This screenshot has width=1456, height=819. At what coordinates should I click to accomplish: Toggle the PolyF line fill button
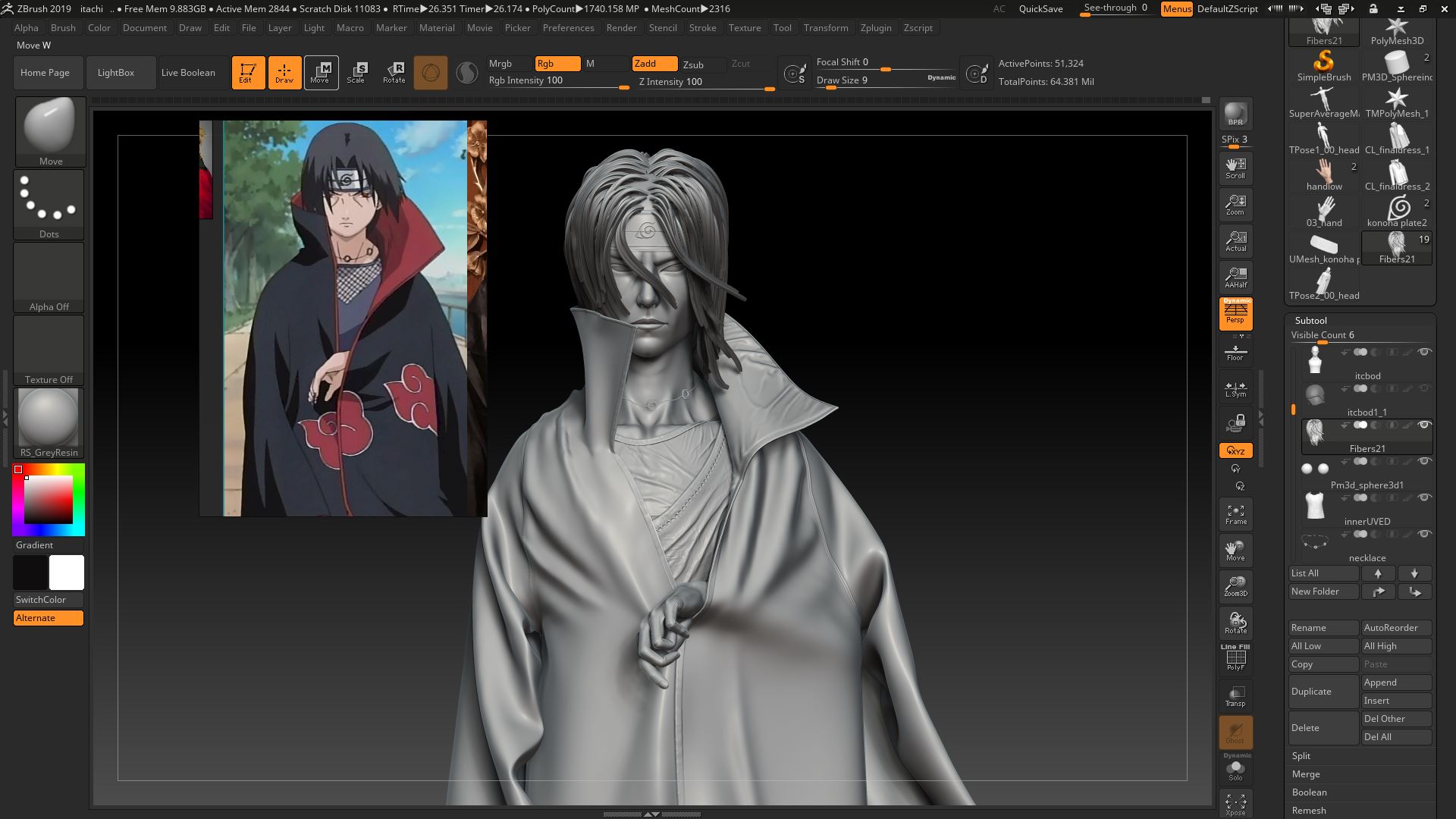tap(1235, 657)
